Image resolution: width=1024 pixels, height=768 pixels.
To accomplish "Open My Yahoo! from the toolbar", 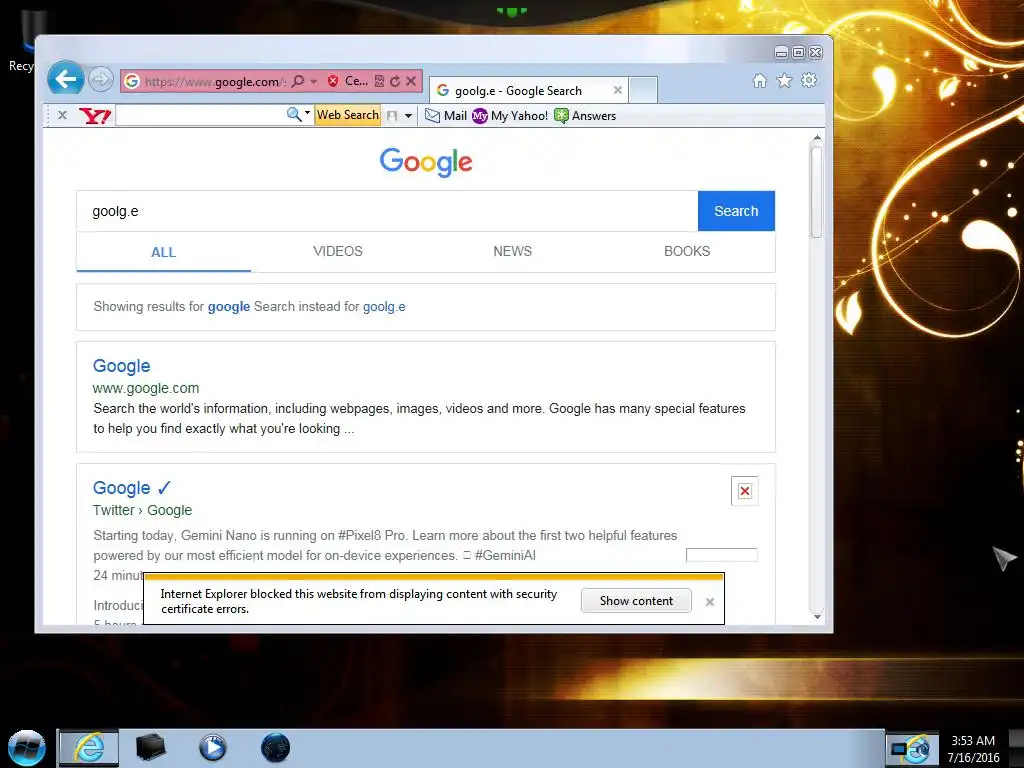I will coord(510,116).
